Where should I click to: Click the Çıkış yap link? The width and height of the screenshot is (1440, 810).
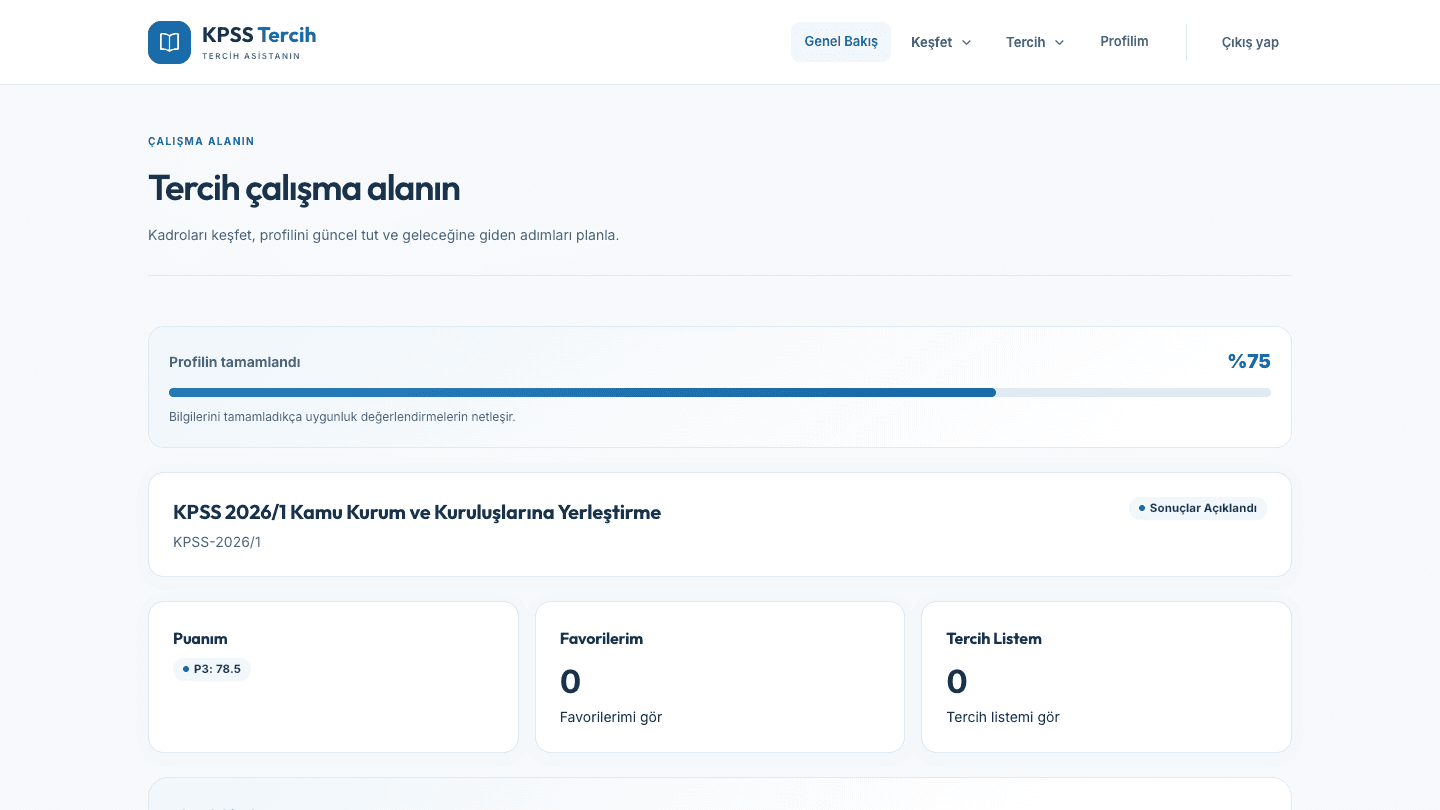[1250, 42]
